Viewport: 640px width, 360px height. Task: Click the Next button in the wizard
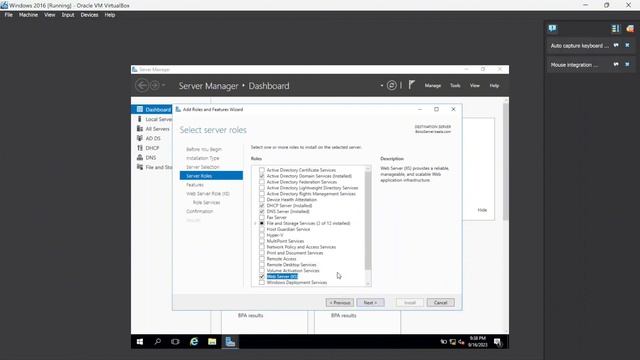pos(370,302)
